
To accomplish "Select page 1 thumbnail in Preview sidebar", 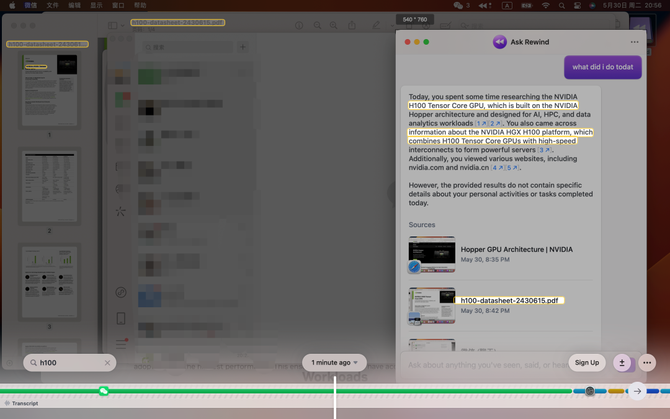I will 50,90.
